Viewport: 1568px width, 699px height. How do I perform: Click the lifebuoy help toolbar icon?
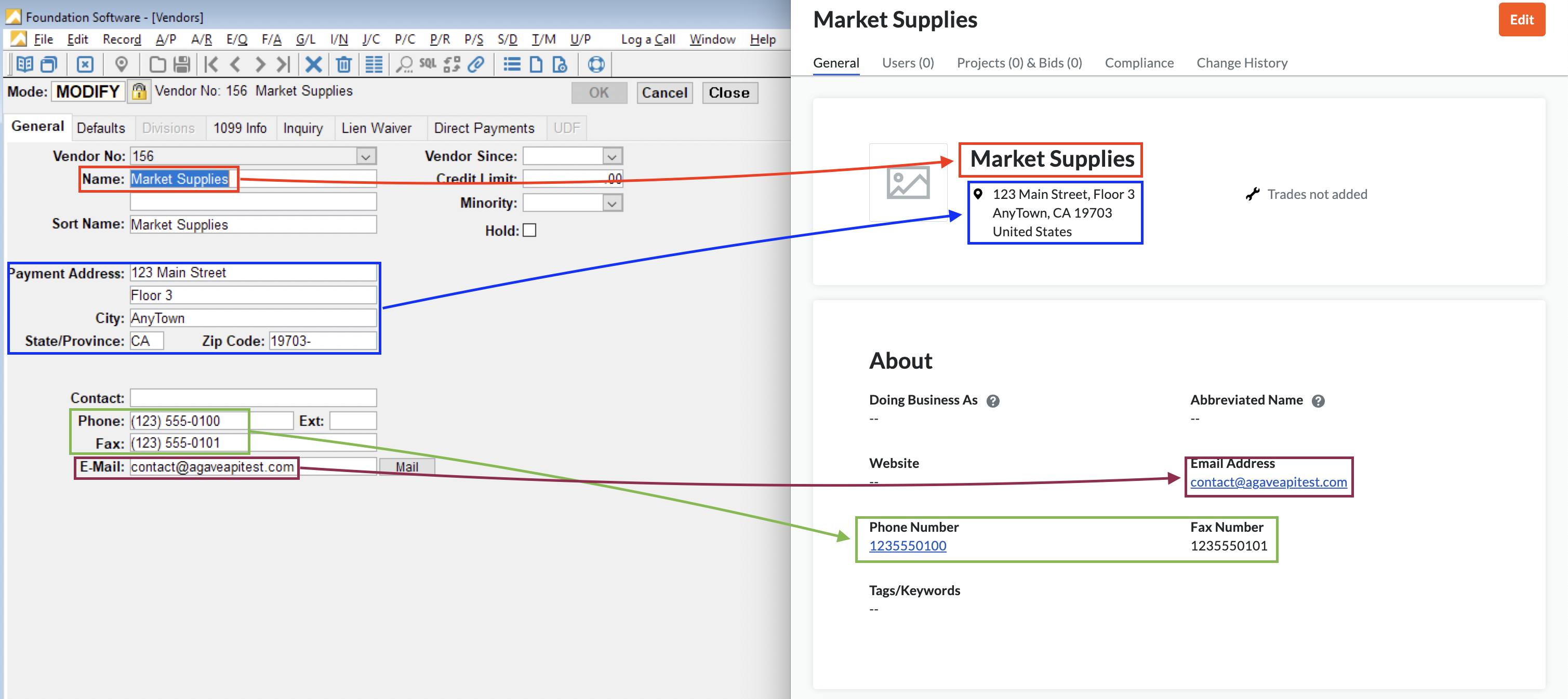point(596,64)
